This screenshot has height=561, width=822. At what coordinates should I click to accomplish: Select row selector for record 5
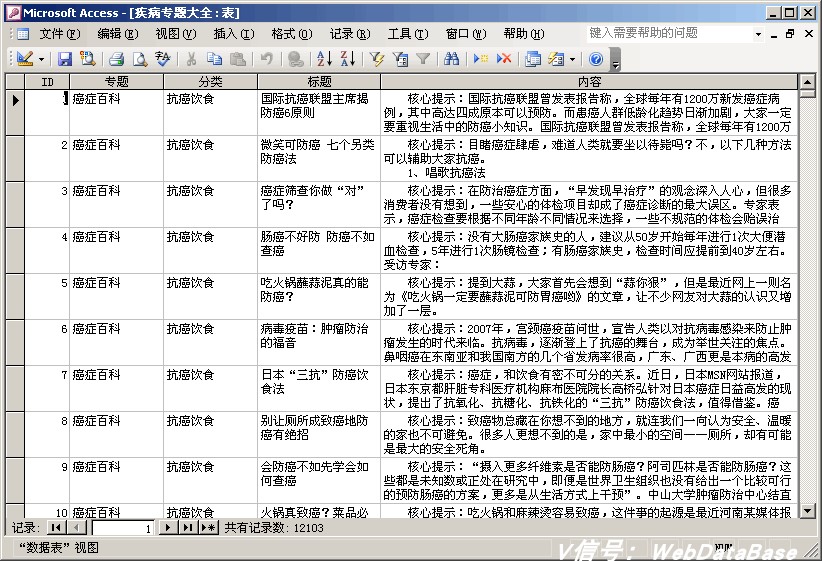point(15,296)
